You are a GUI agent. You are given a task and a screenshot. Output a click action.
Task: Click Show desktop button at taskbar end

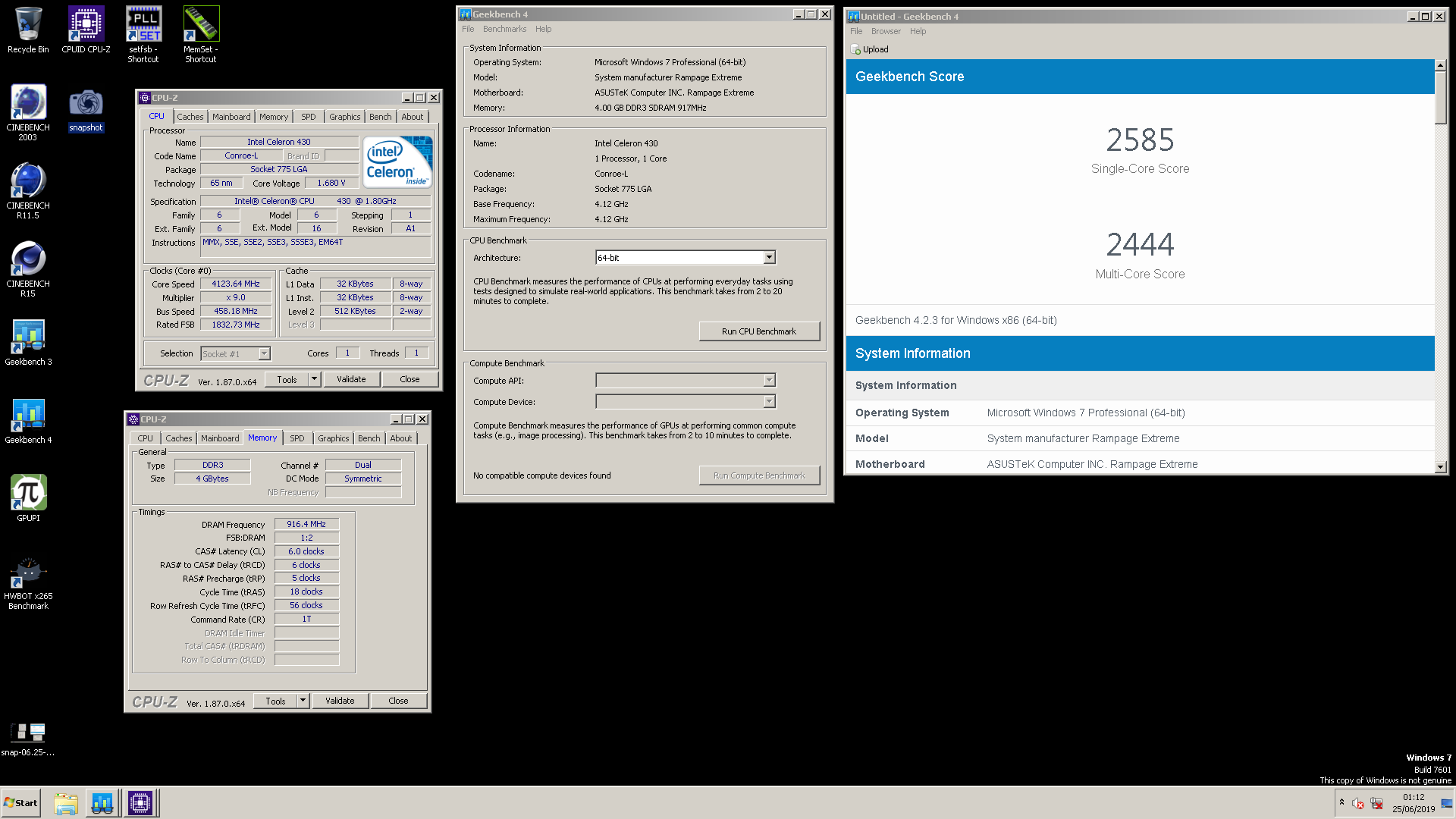coord(1448,803)
